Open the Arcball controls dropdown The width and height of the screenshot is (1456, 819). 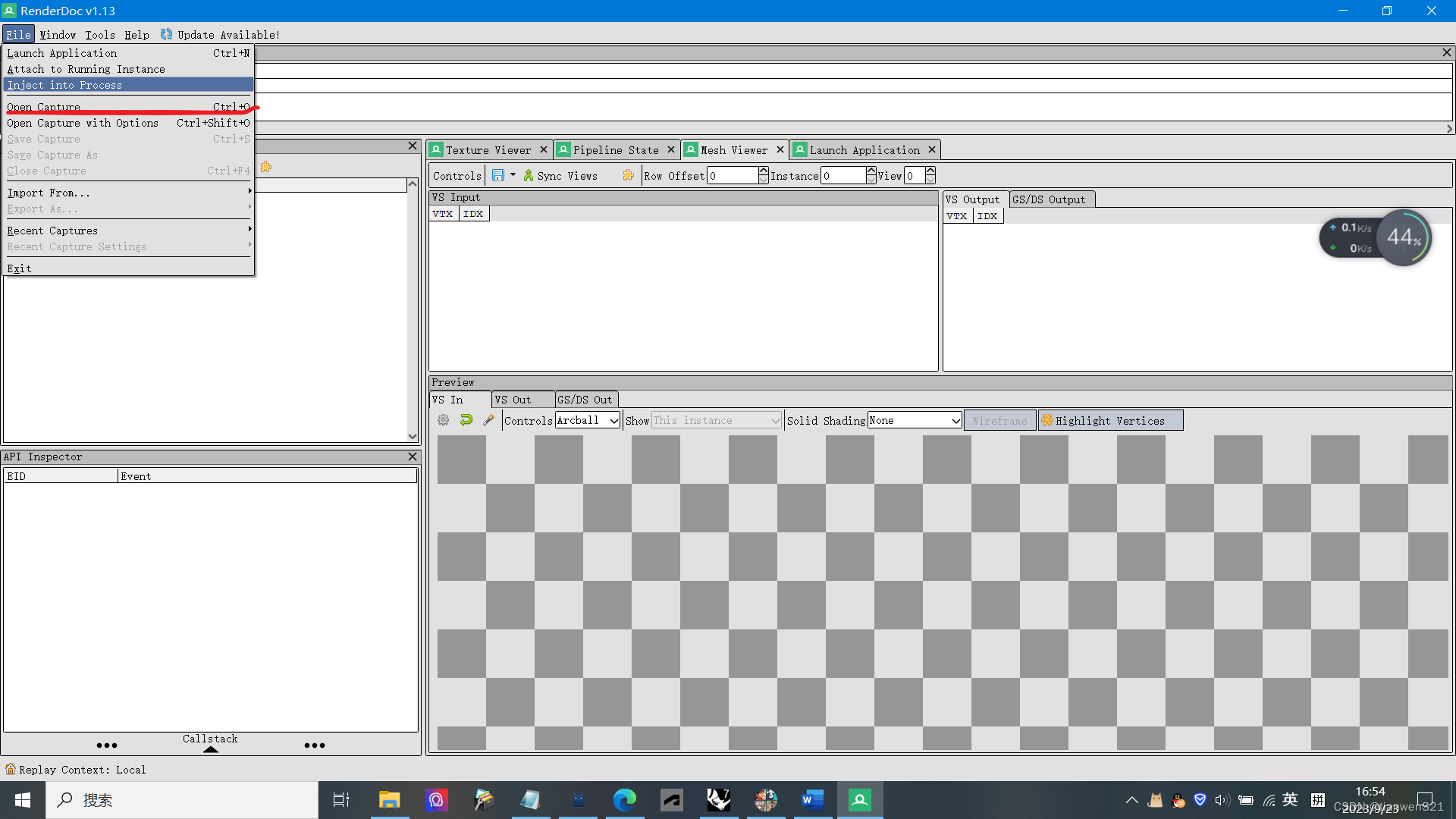(x=588, y=420)
